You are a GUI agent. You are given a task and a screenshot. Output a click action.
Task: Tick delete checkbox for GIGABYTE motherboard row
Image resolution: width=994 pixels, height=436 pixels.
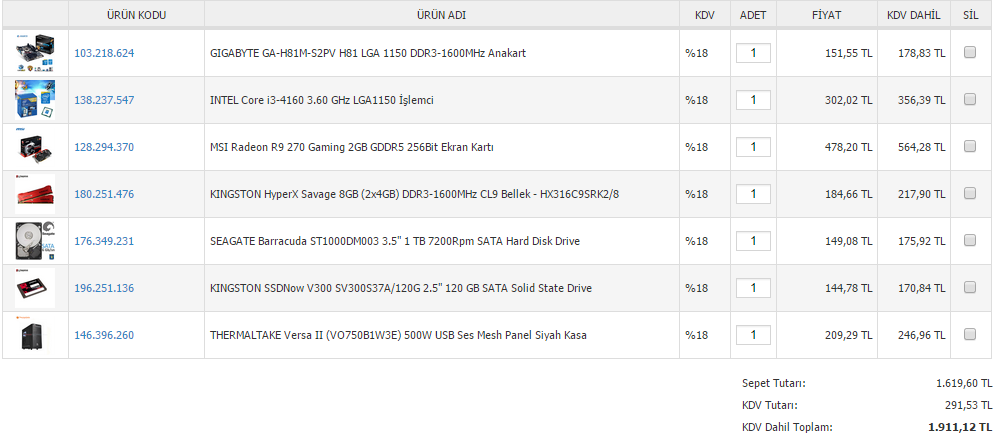pyautogui.click(x=970, y=53)
